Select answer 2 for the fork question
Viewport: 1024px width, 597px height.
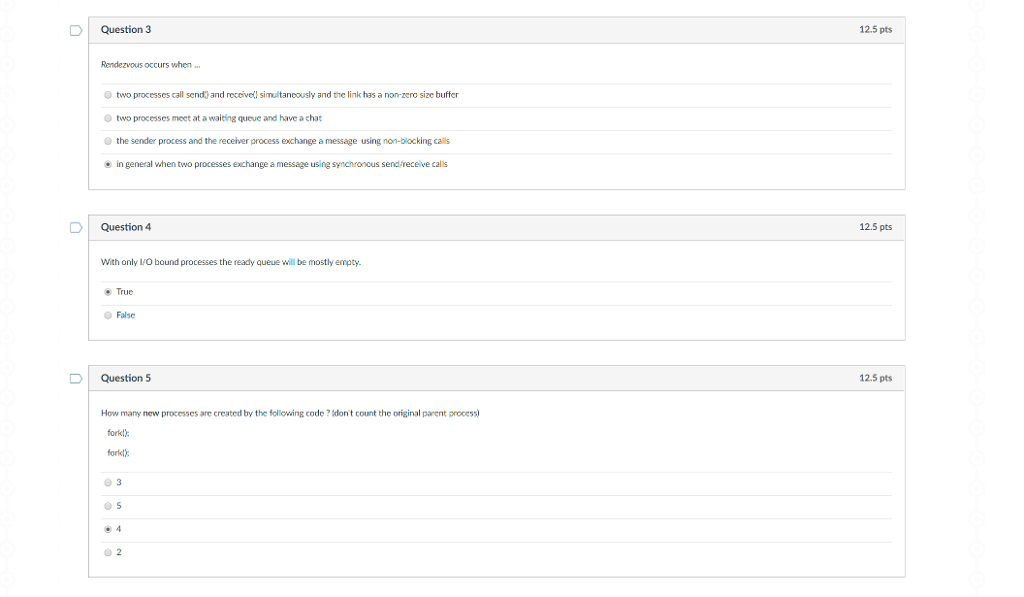[108, 551]
